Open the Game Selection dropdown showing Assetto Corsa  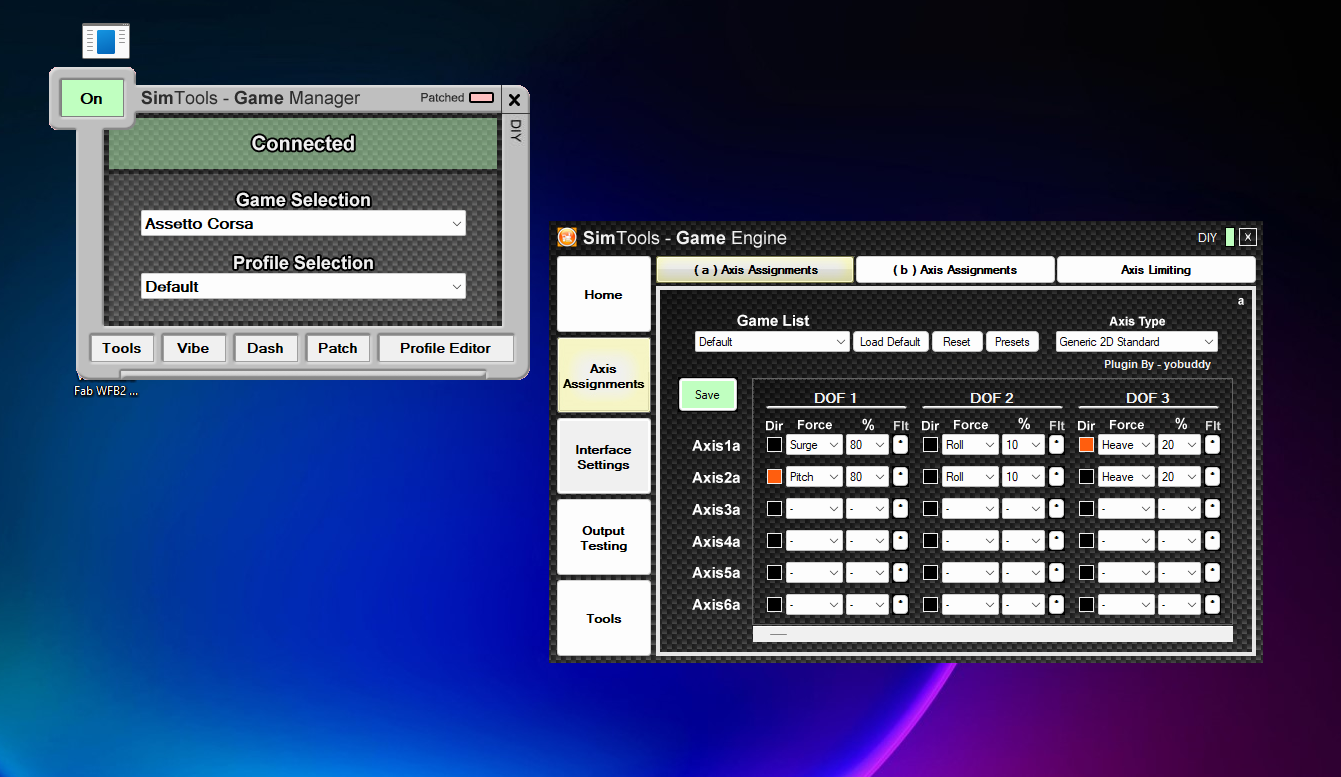point(303,224)
